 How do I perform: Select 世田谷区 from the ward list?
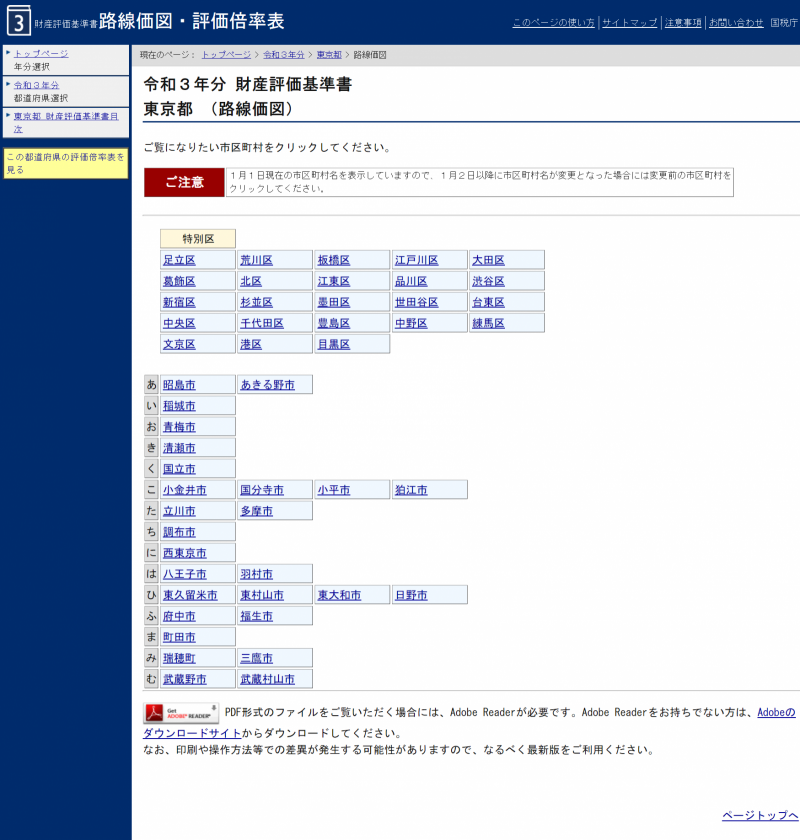tap(416, 302)
